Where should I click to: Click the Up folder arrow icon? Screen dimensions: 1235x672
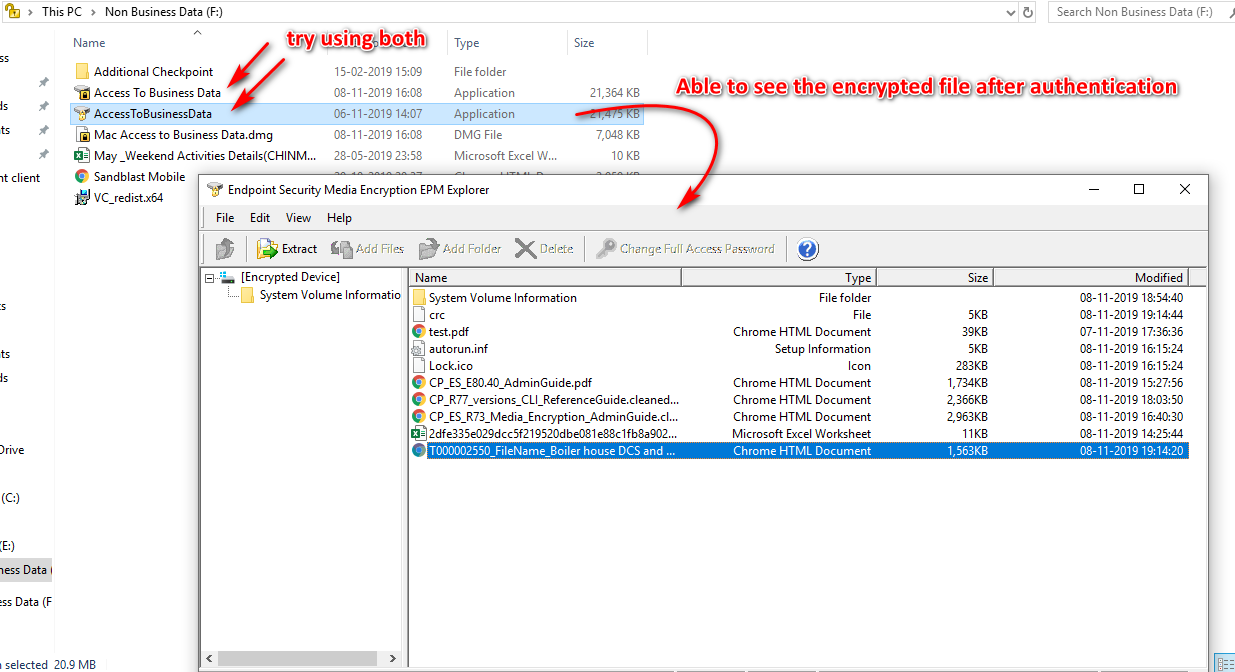pos(225,249)
